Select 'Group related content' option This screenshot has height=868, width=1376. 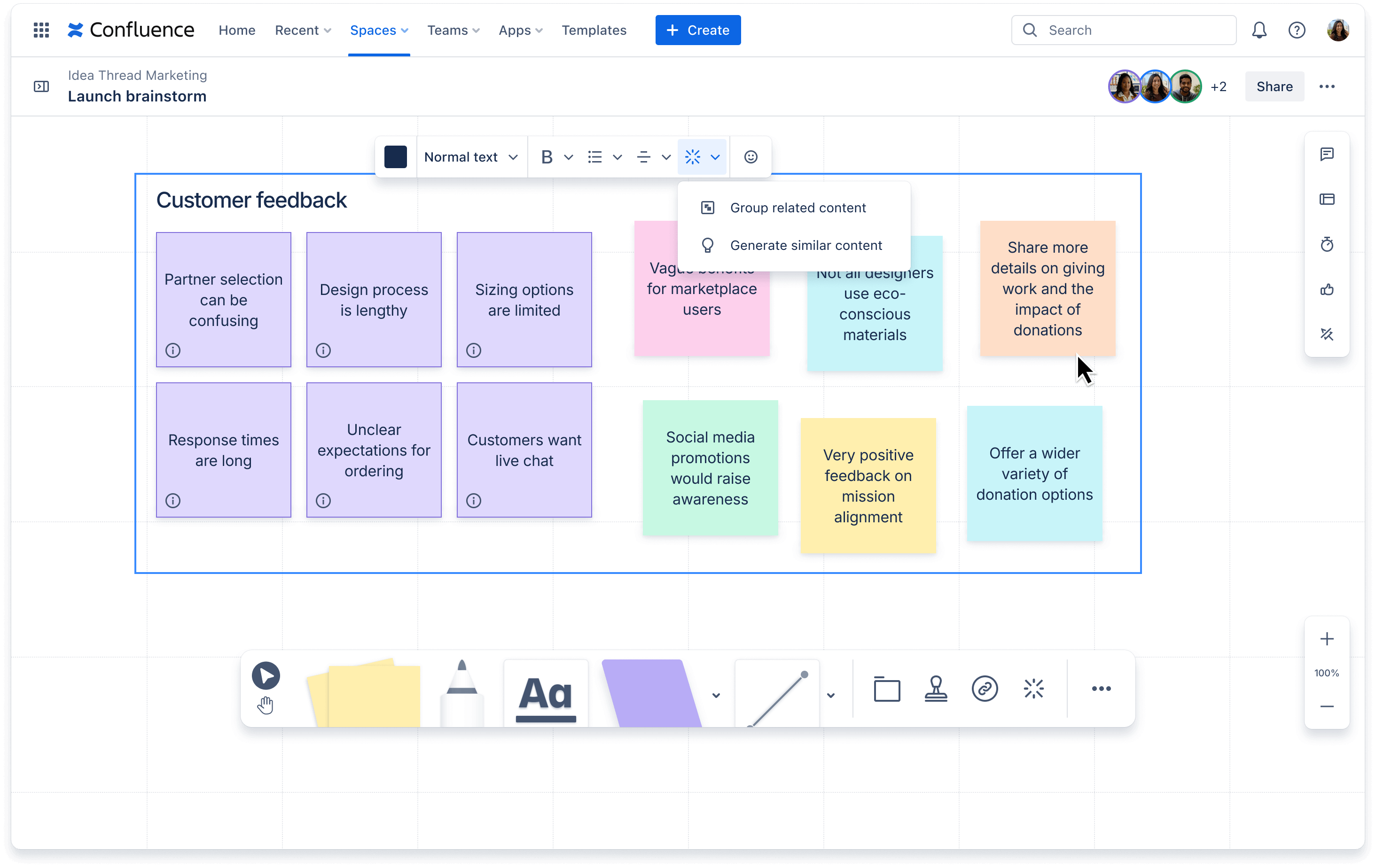[x=798, y=207]
